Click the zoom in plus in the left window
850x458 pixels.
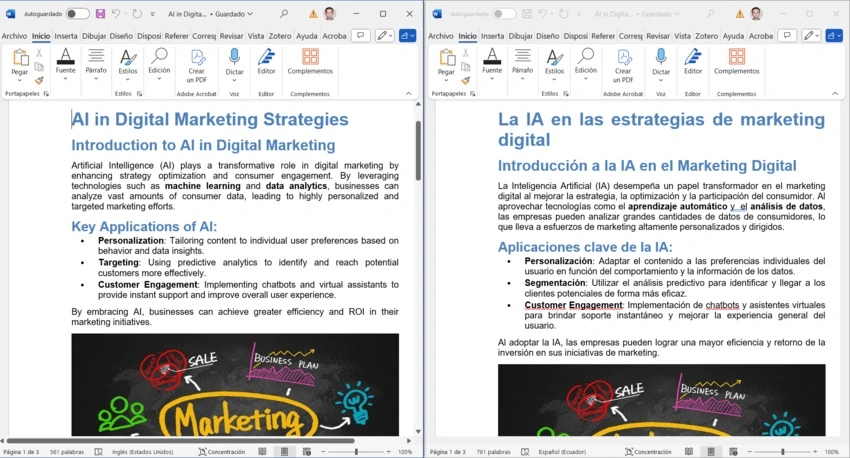pyautogui.click(x=388, y=451)
